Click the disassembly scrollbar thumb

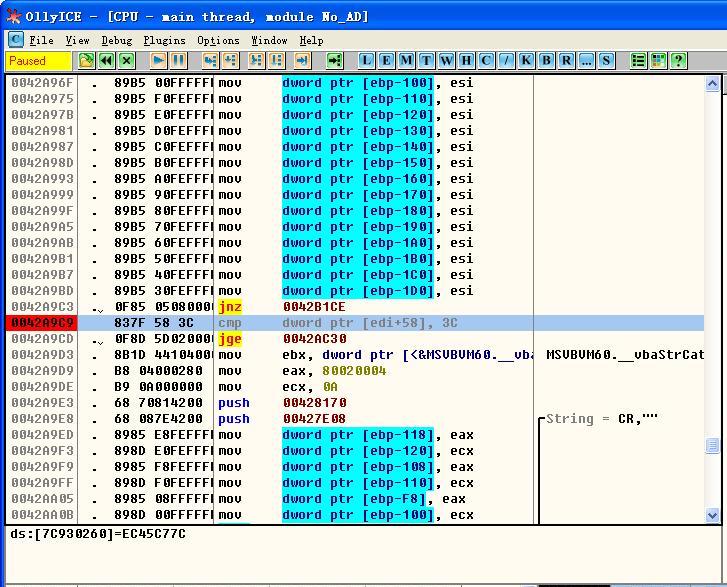pyautogui.click(x=712, y=446)
